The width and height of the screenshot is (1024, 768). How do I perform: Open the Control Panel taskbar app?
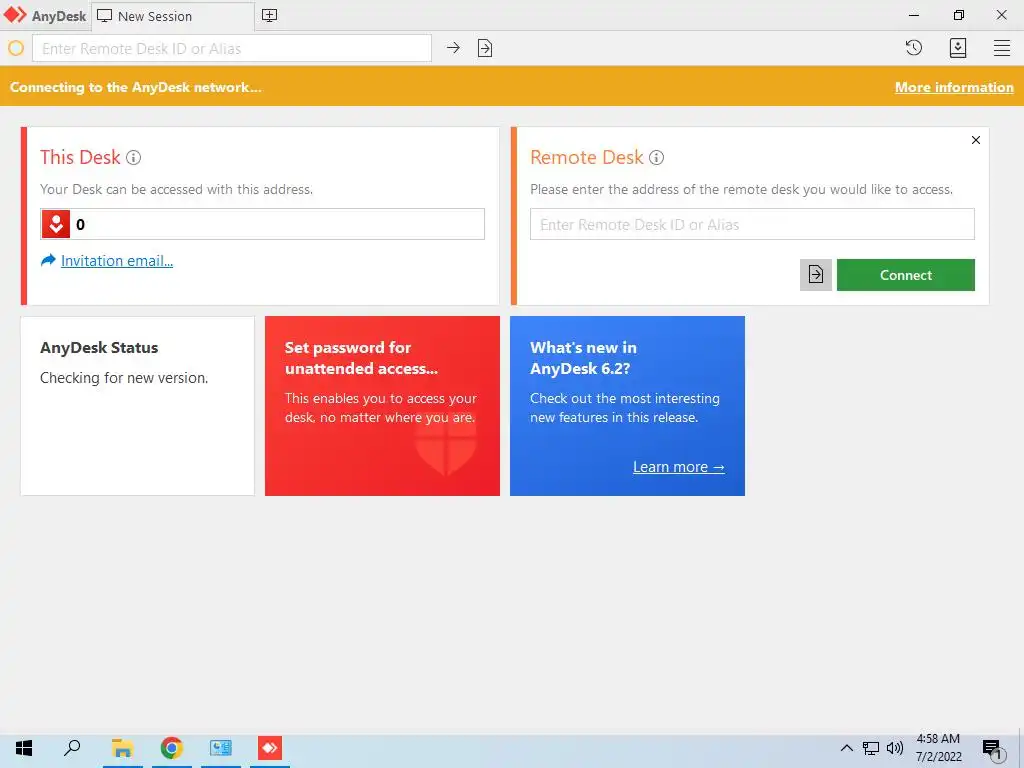coord(221,748)
